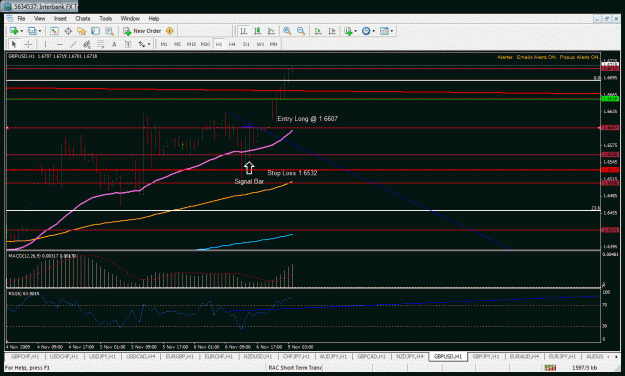Toggle chart Auto Scroll
This screenshot has height=376, width=625.
click(x=318, y=31)
